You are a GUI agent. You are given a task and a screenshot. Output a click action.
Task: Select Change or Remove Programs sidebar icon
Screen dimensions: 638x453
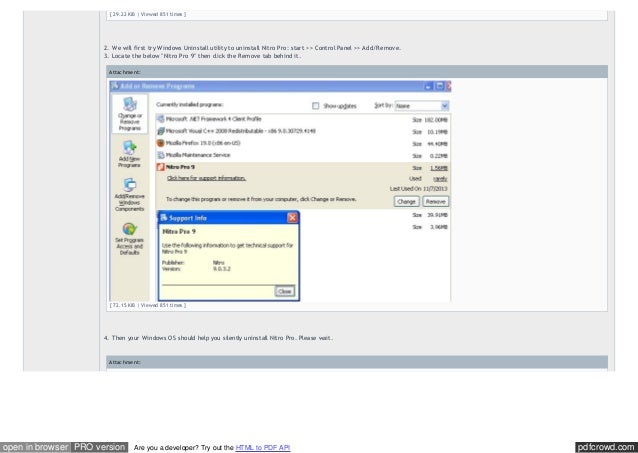(130, 114)
